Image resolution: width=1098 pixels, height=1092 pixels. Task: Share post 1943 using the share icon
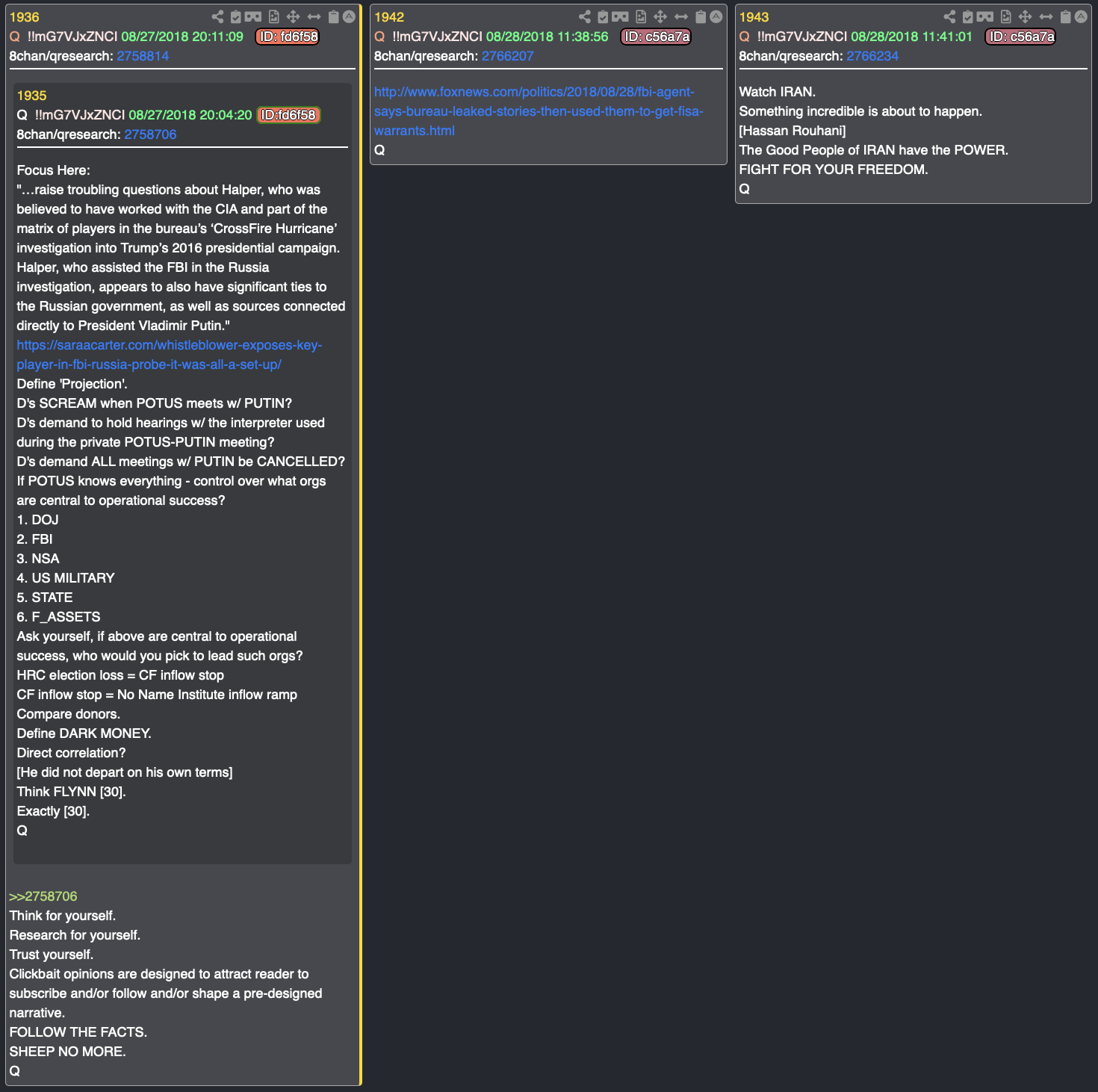pos(949,16)
